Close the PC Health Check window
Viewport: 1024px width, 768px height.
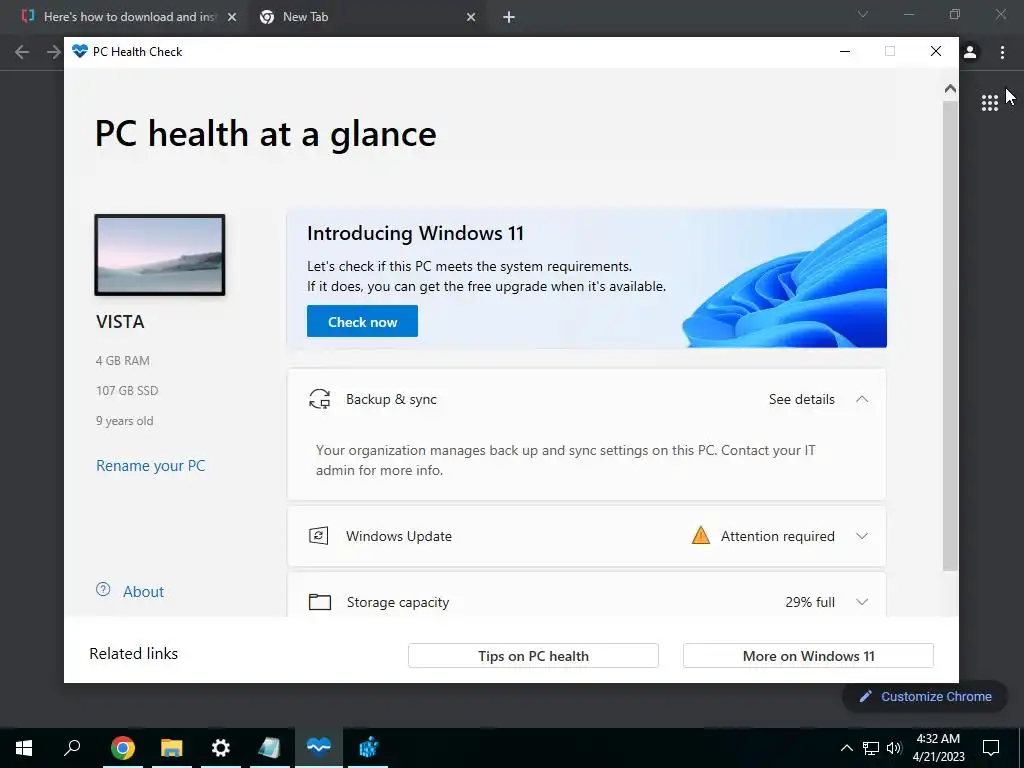pyautogui.click(x=936, y=52)
